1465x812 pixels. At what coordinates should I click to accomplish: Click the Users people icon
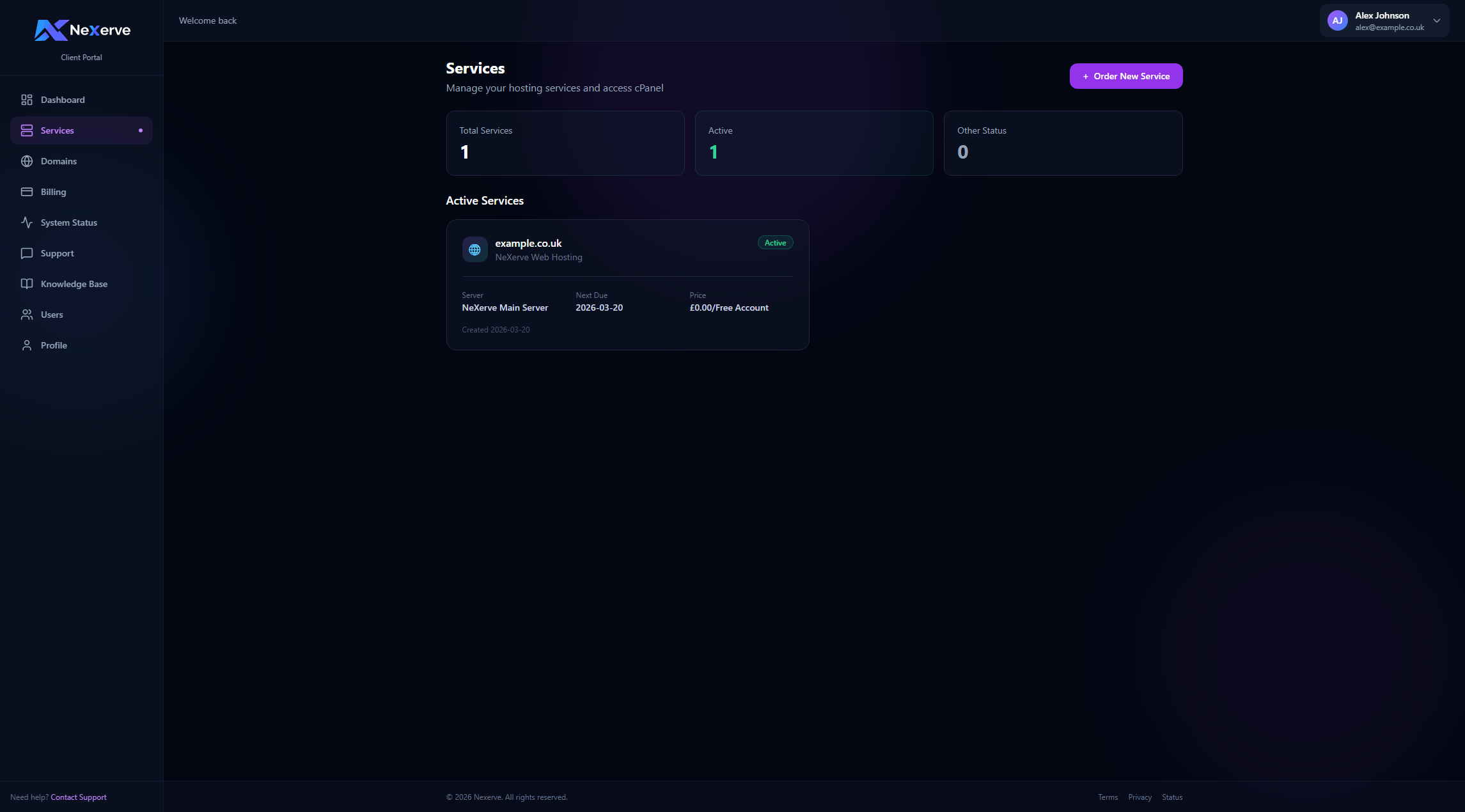[27, 315]
